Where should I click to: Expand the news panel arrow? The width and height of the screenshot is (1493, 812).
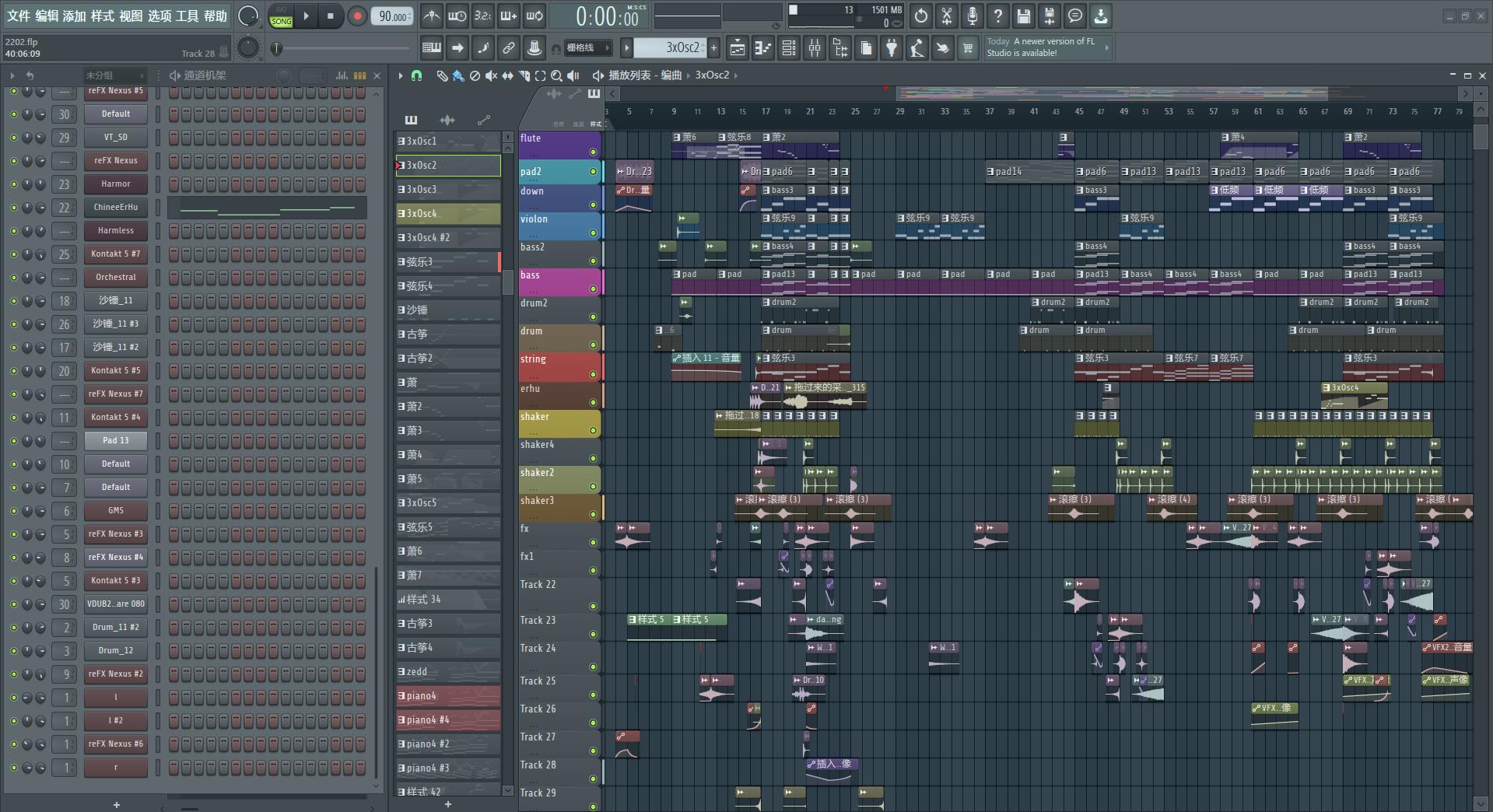click(1107, 48)
